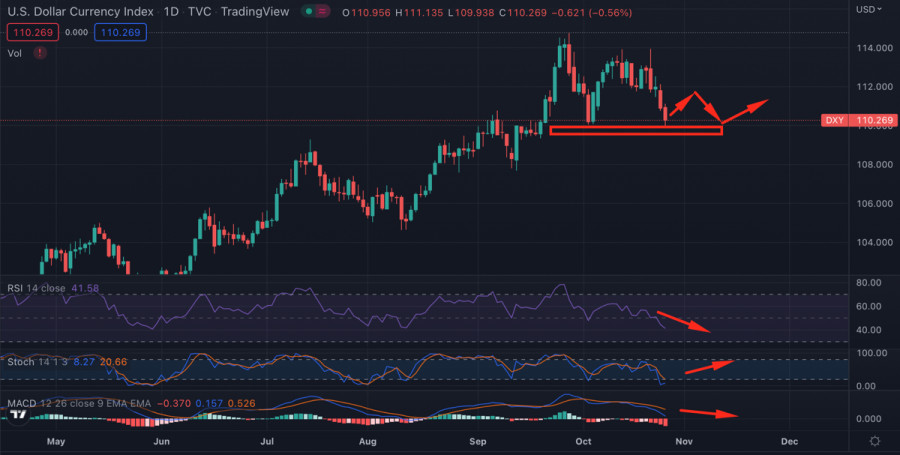
Task: Click the Stoch orange value 20.66
Action: 114,362
